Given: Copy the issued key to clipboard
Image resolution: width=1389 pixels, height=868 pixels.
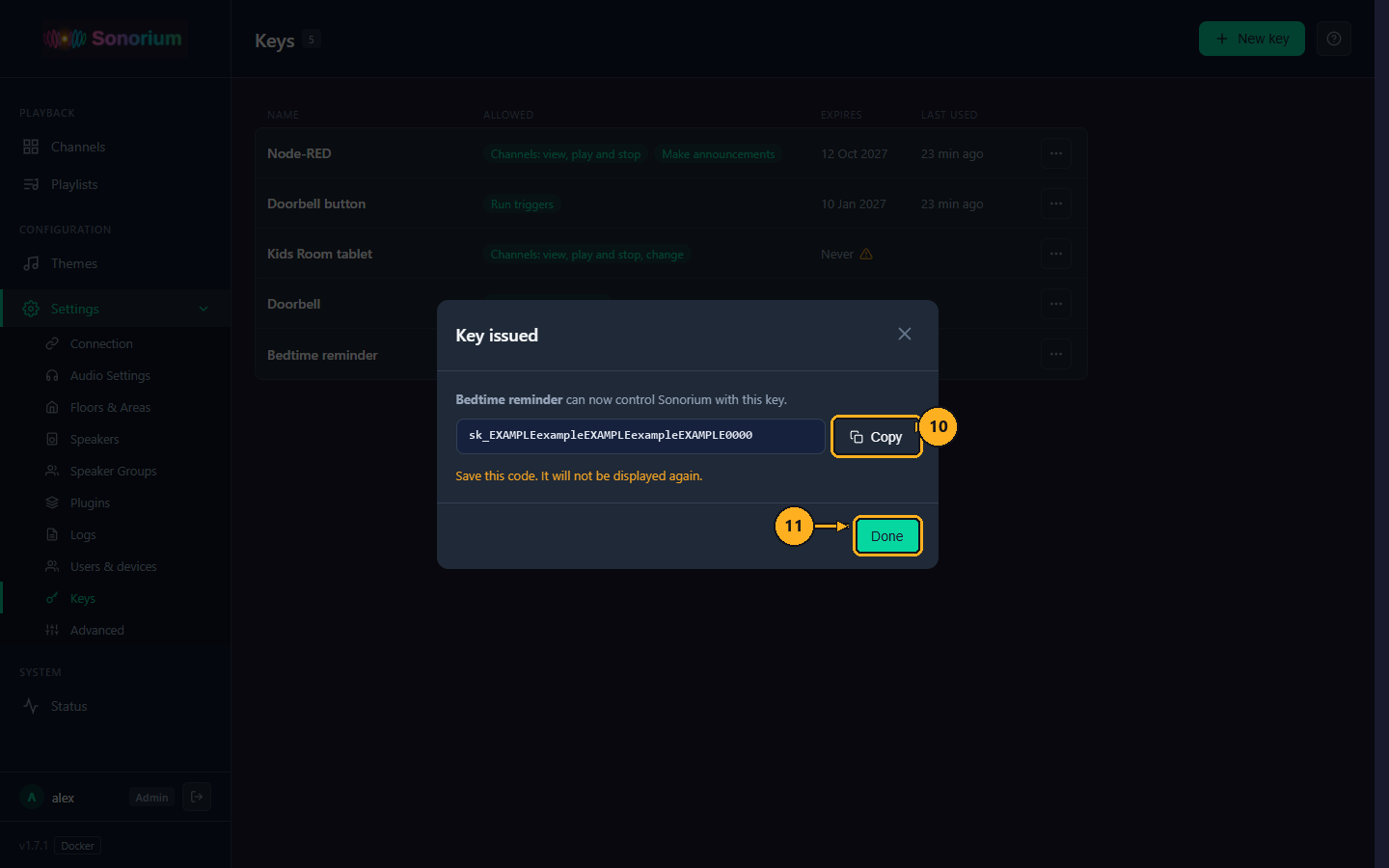Looking at the screenshot, I should (876, 437).
